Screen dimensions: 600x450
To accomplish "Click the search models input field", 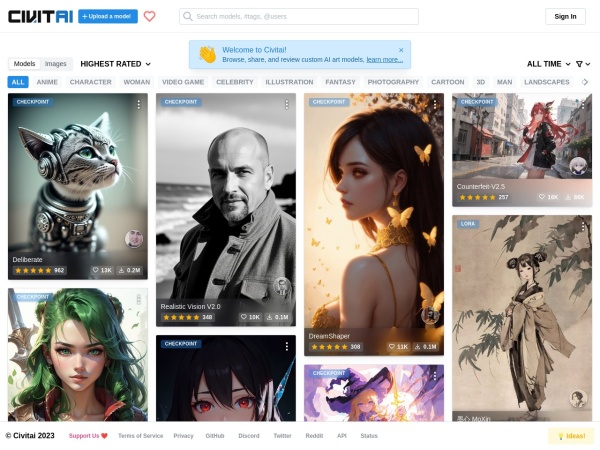I will (300, 16).
